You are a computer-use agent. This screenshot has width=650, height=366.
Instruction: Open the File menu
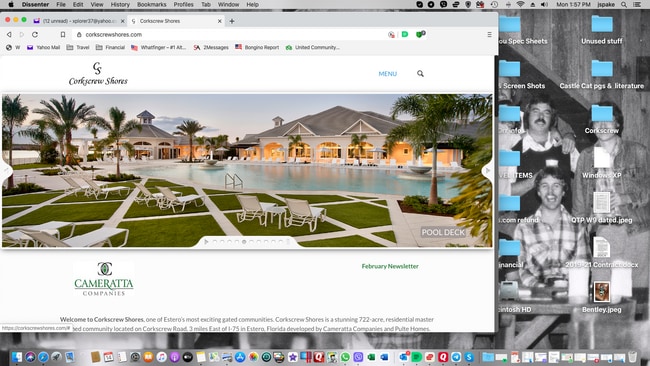(61, 5)
